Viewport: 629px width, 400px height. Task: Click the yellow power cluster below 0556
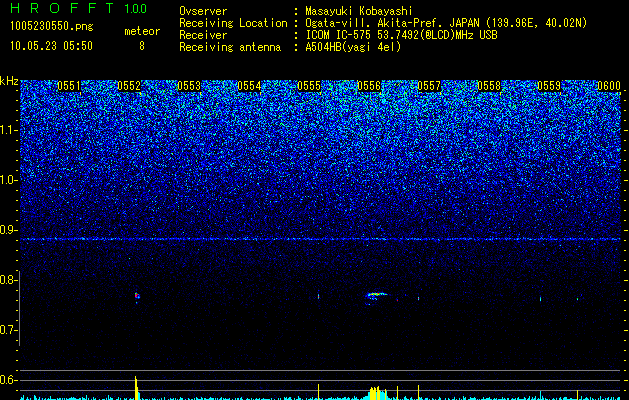click(377, 393)
